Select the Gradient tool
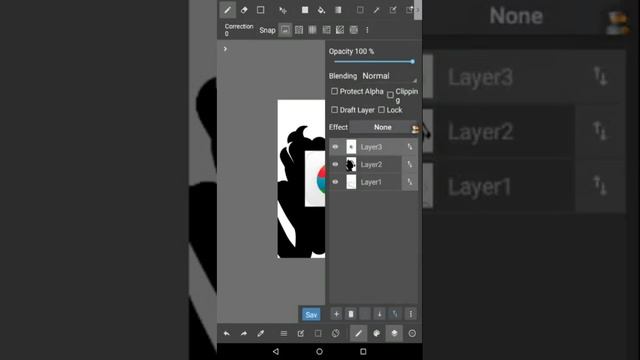This screenshot has width=640, height=360. pos(338,10)
